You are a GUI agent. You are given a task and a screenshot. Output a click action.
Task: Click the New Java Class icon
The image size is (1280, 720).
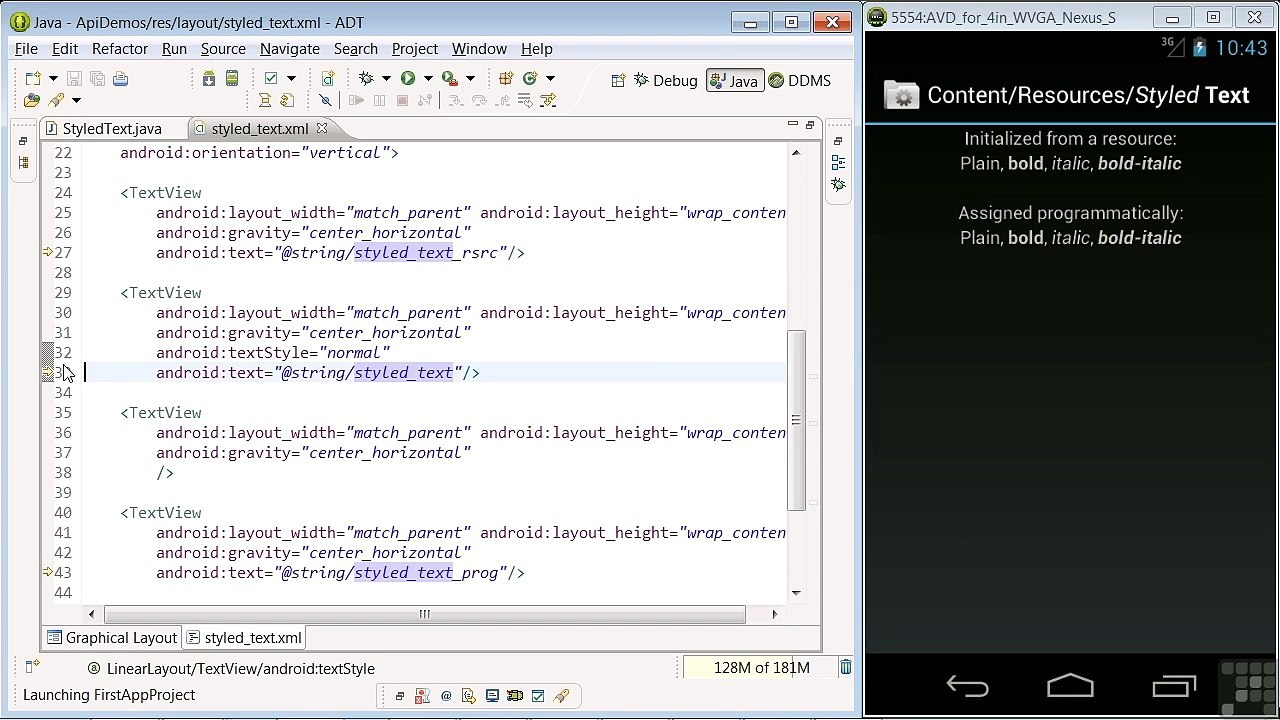pyautogui.click(x=530, y=78)
